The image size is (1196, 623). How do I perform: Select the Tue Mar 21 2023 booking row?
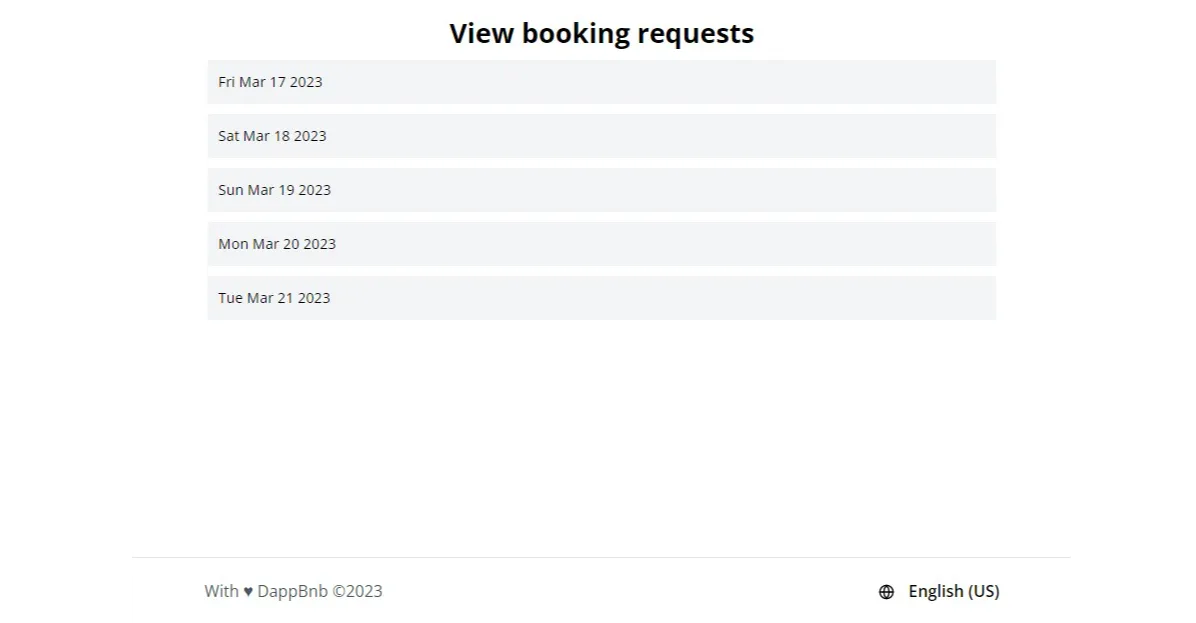601,298
